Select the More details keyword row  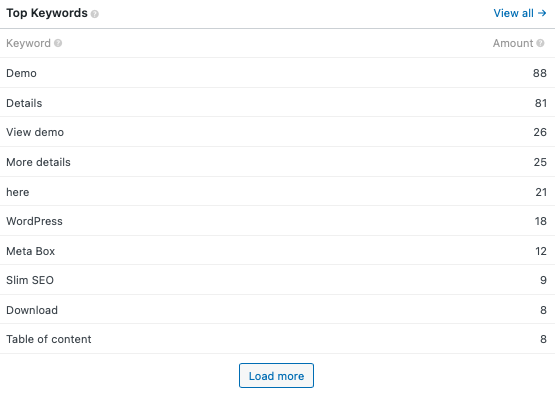(278, 162)
